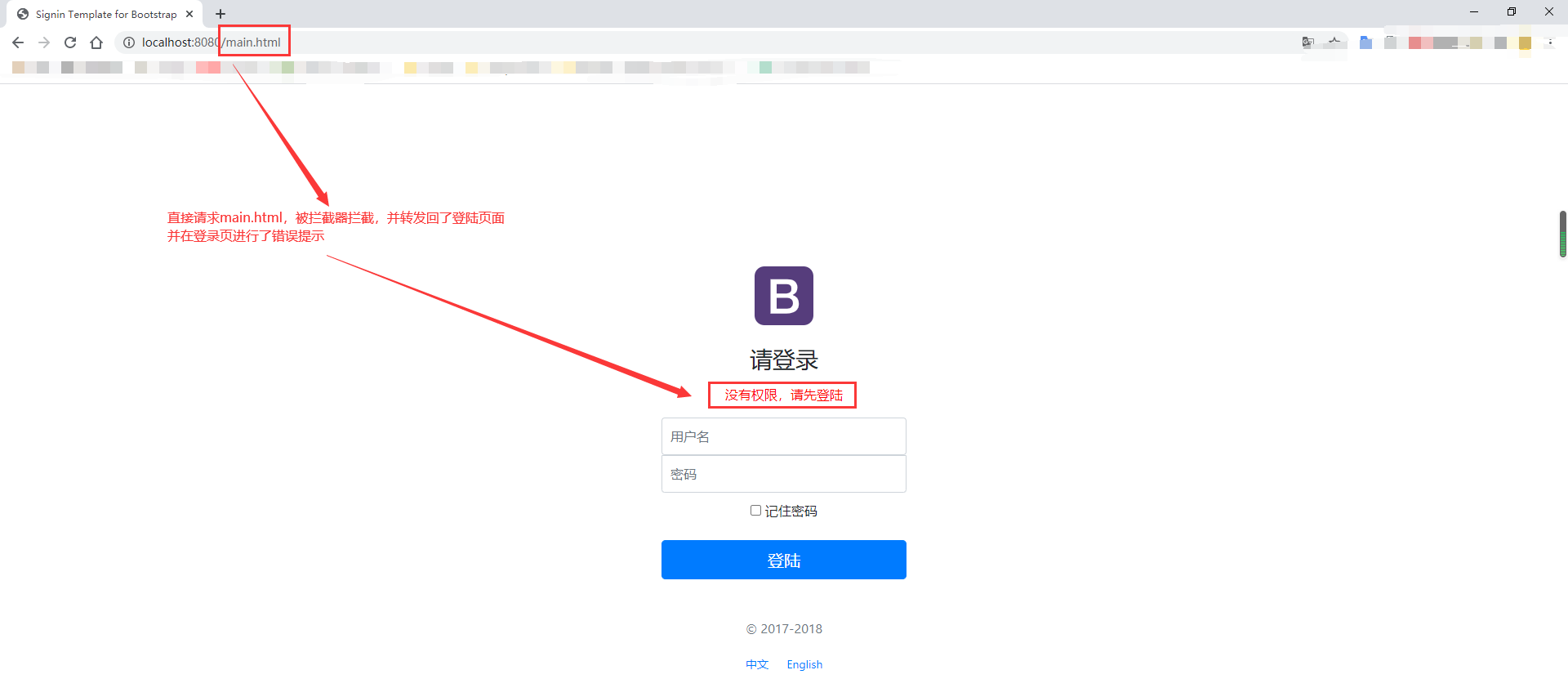
Task: Click the blue 登陆 button
Action: point(784,560)
